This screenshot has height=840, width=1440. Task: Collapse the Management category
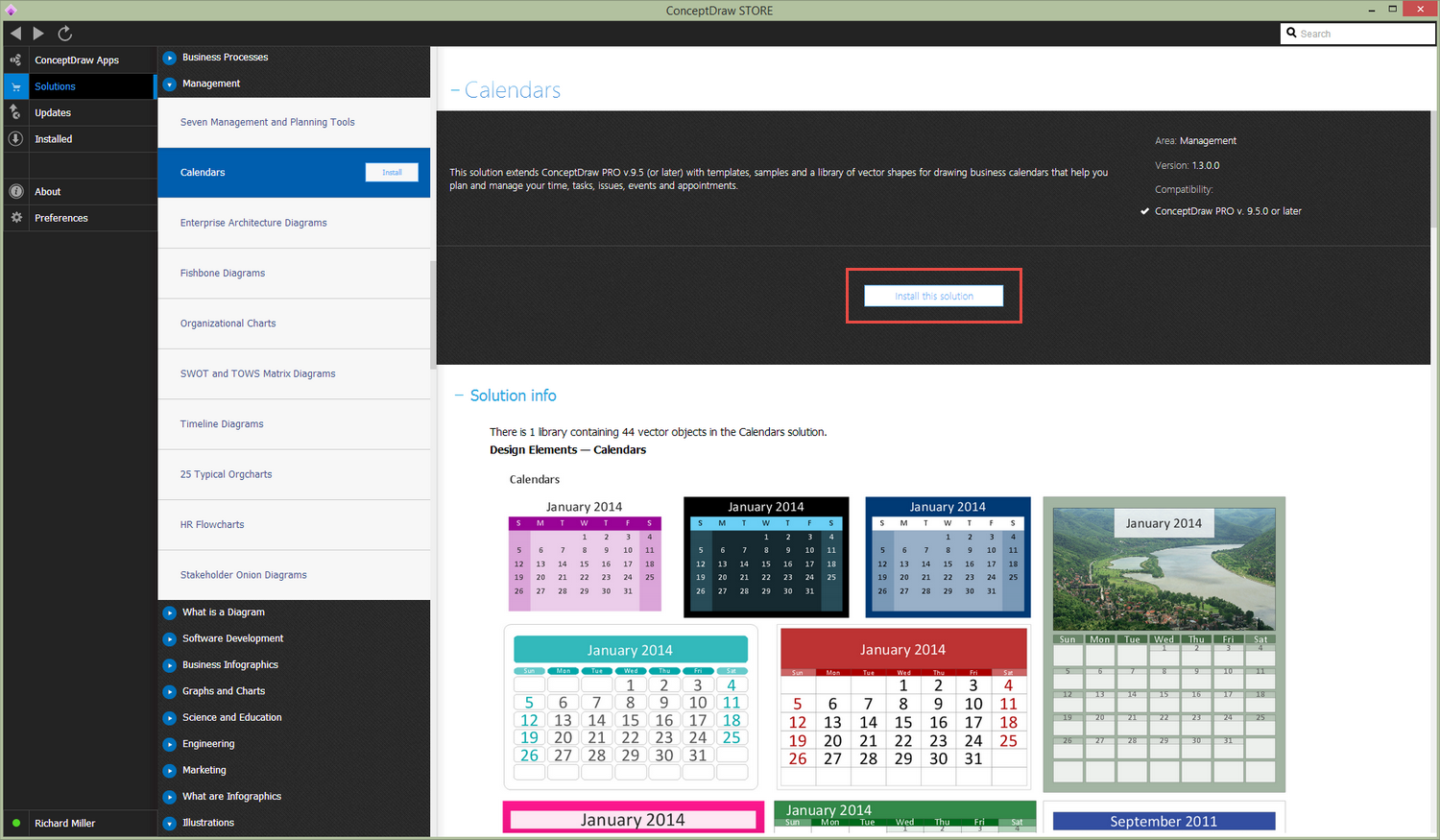[170, 84]
